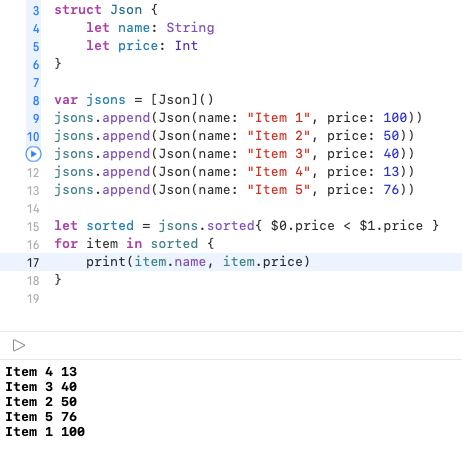Click the price value 13 in code
462x453 pixels.
[391, 172]
